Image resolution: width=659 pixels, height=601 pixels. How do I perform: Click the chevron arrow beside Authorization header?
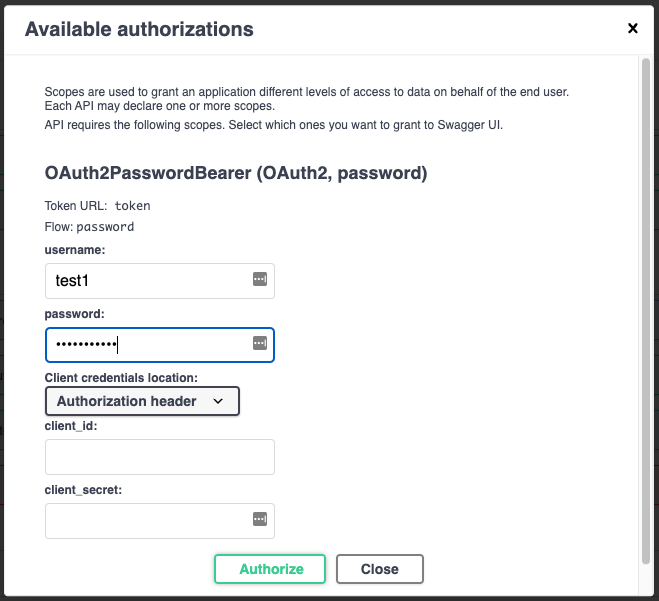click(219, 401)
